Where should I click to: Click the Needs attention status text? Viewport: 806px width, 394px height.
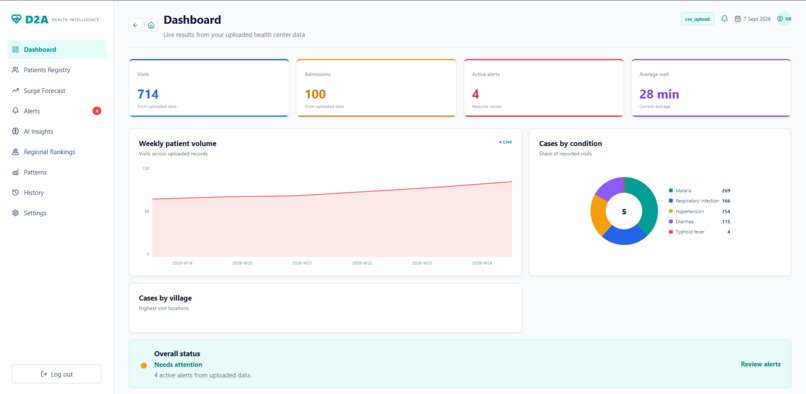(x=178, y=365)
